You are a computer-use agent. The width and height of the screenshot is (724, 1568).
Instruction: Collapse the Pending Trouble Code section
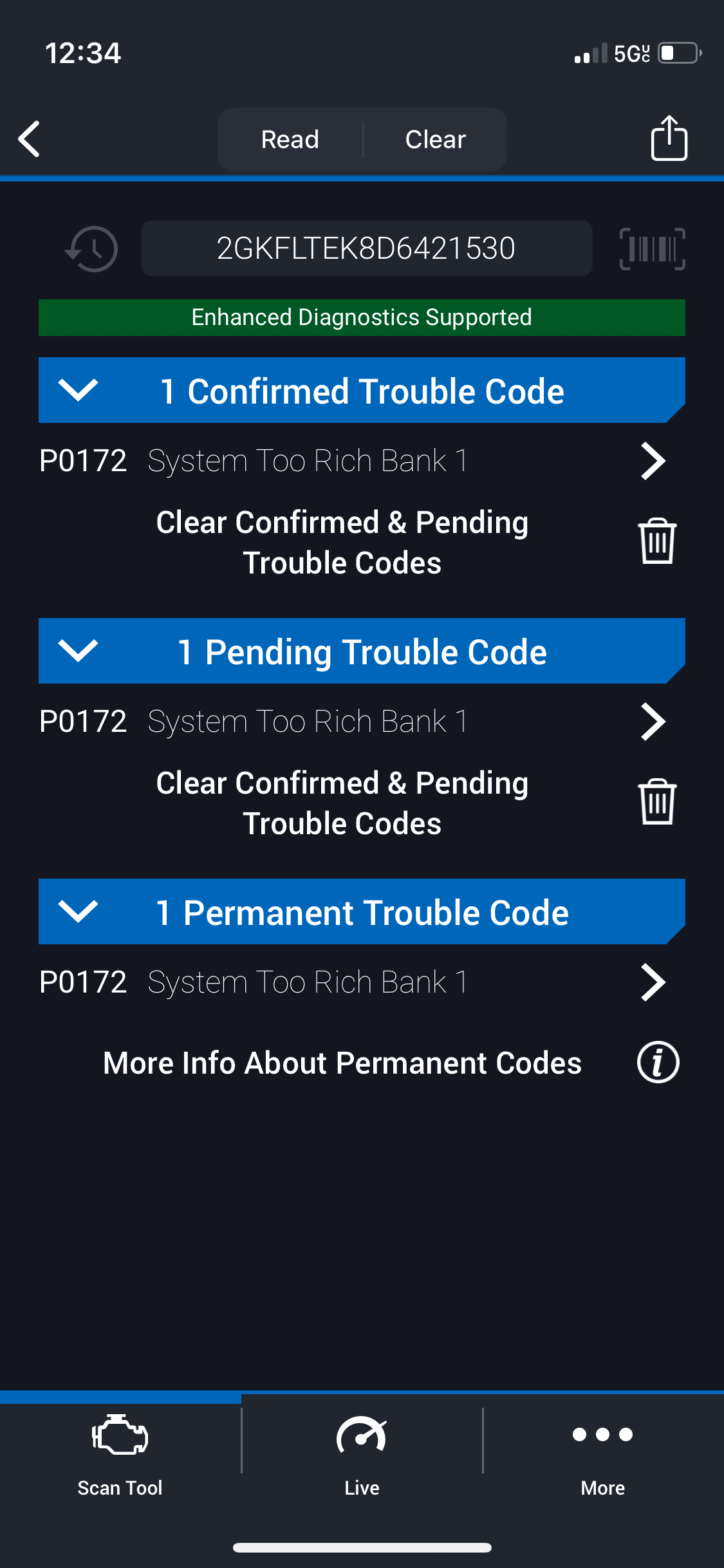point(78,651)
